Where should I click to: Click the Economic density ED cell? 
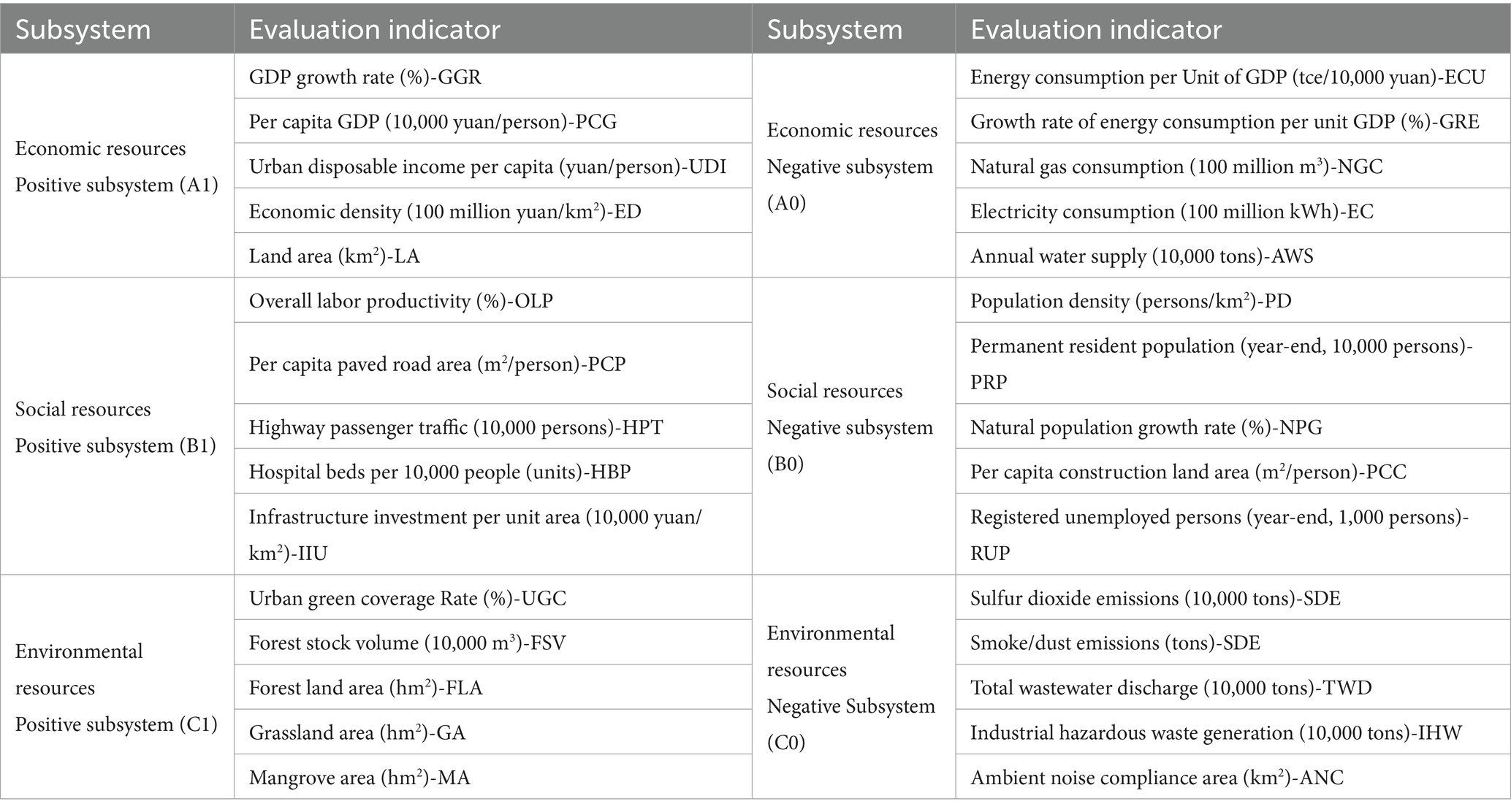(x=493, y=211)
